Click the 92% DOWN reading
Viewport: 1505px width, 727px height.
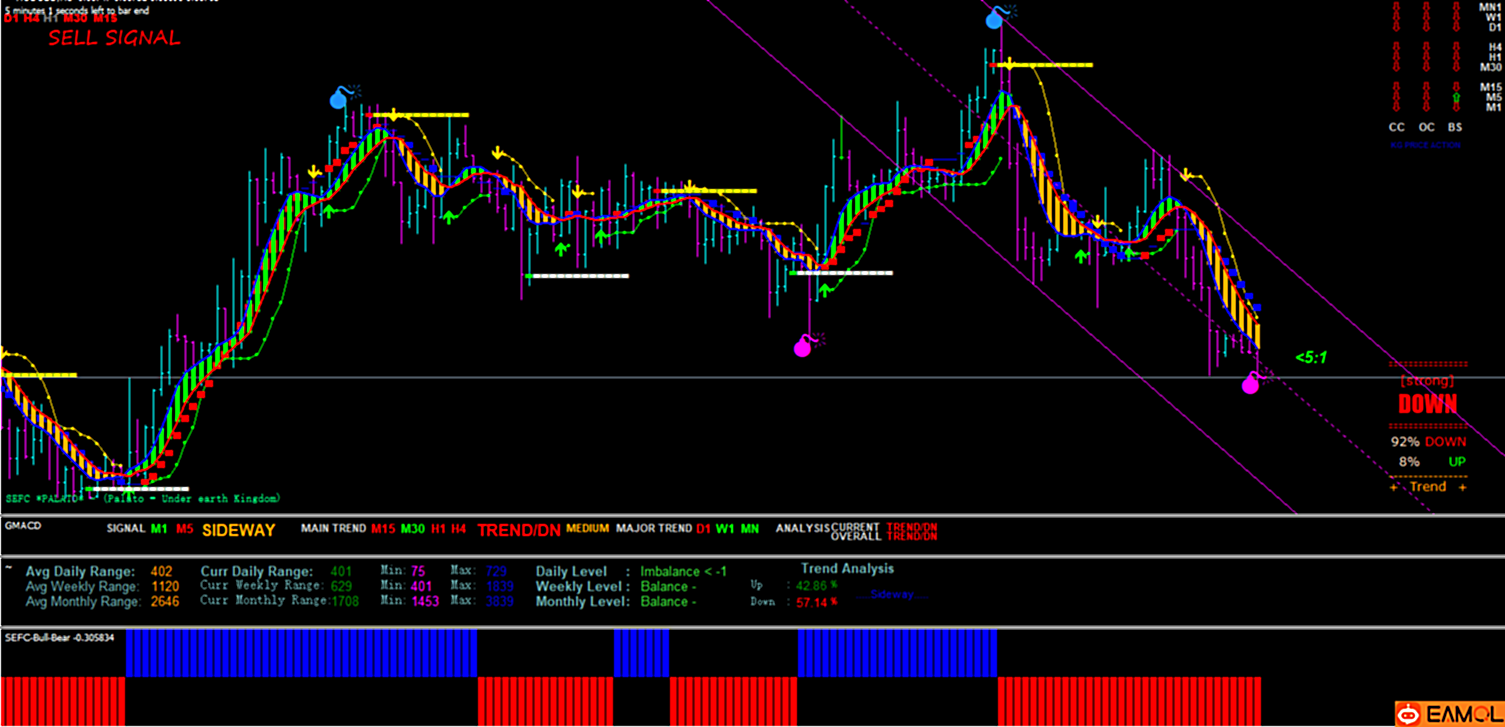1427,441
